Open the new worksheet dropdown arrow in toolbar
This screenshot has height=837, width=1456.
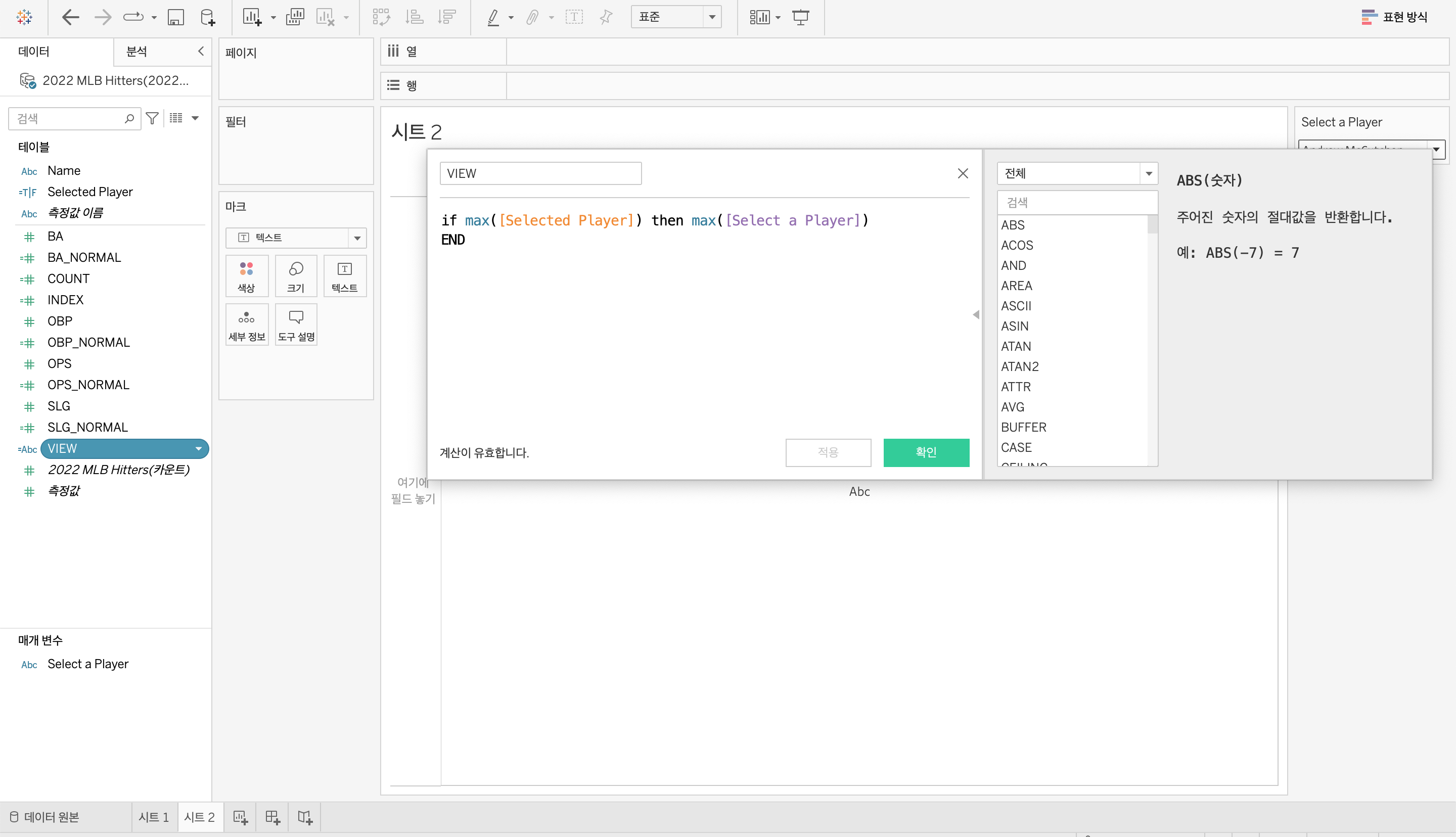(273, 18)
